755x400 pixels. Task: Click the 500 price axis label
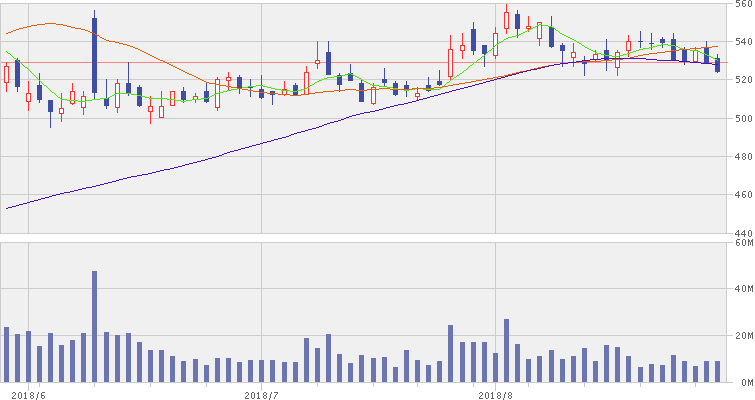(x=741, y=119)
